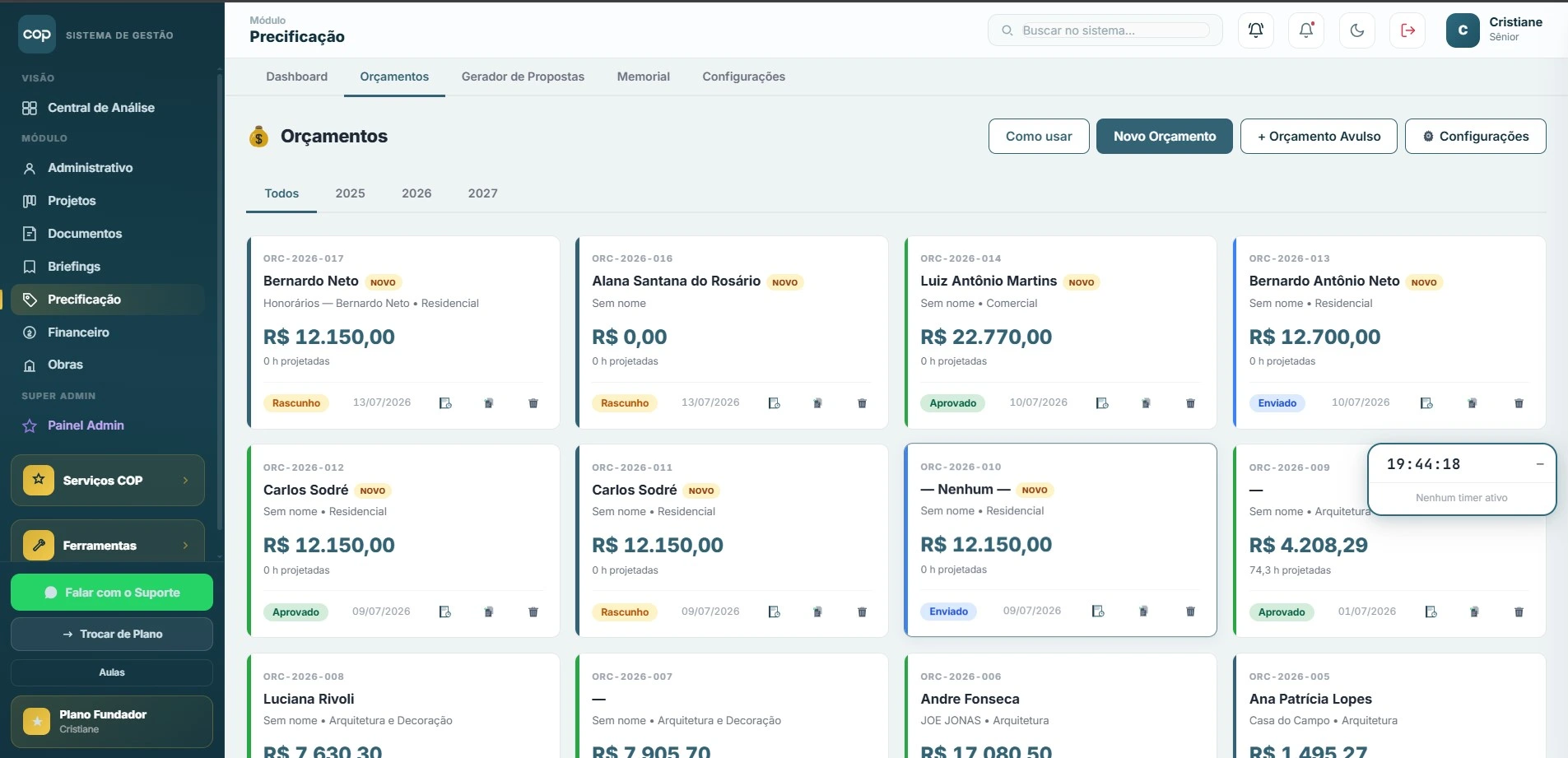Image resolution: width=1568 pixels, height=758 pixels.
Task: Open Obras module
Action: coord(65,365)
